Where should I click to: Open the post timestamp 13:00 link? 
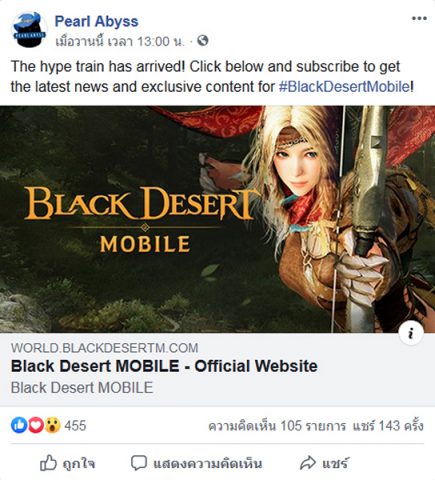120,41
